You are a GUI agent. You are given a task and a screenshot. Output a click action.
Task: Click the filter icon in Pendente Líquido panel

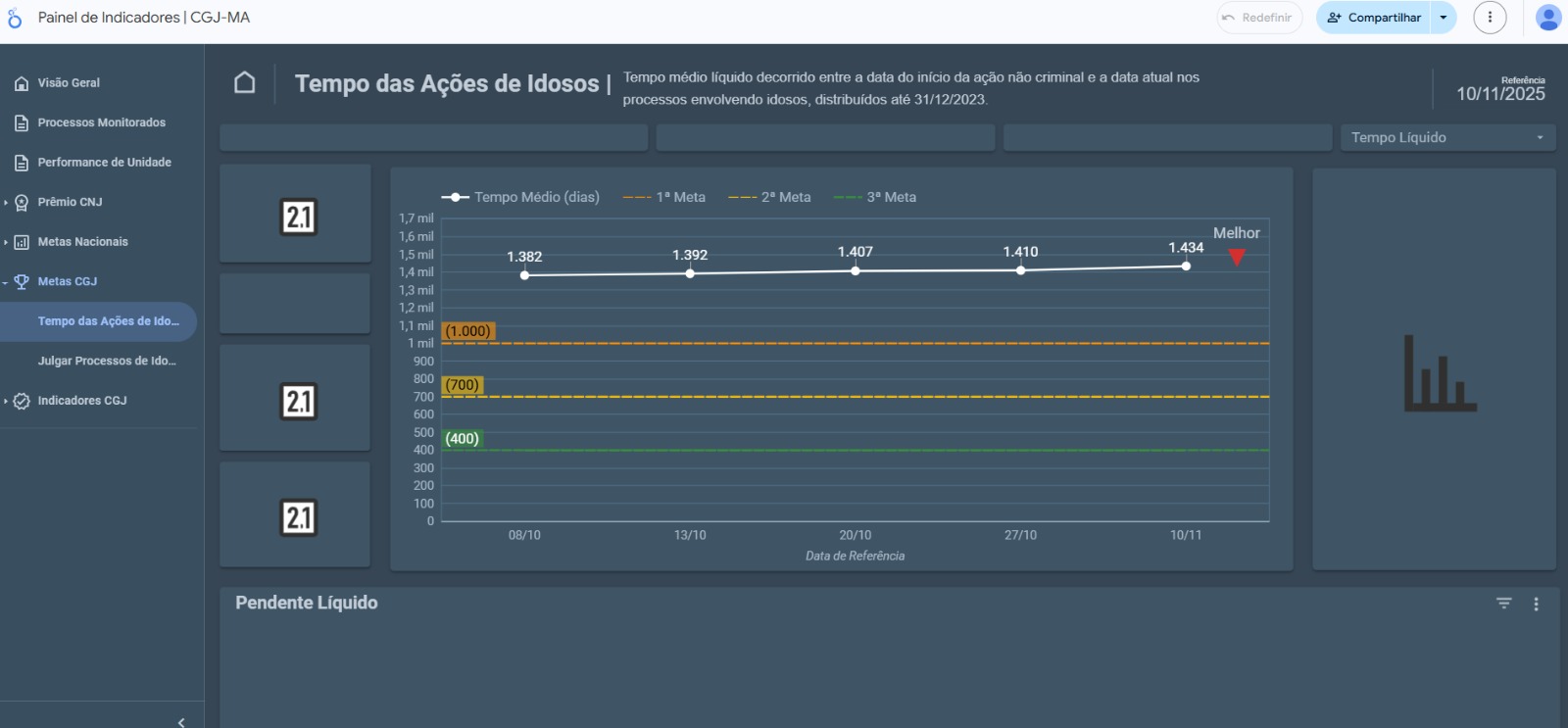coord(1504,604)
